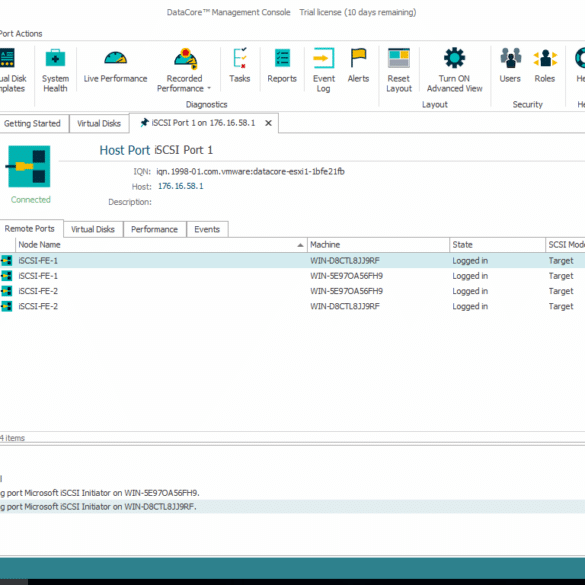This screenshot has width=585, height=585.
Task: Open the Roles security panel
Action: (545, 65)
